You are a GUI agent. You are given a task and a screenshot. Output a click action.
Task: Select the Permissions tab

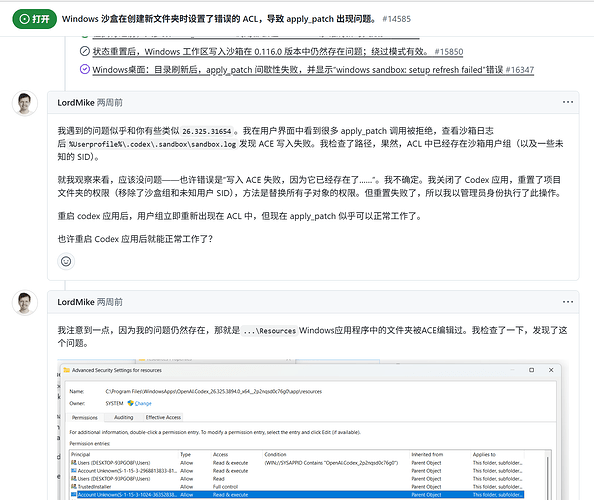pos(84,417)
